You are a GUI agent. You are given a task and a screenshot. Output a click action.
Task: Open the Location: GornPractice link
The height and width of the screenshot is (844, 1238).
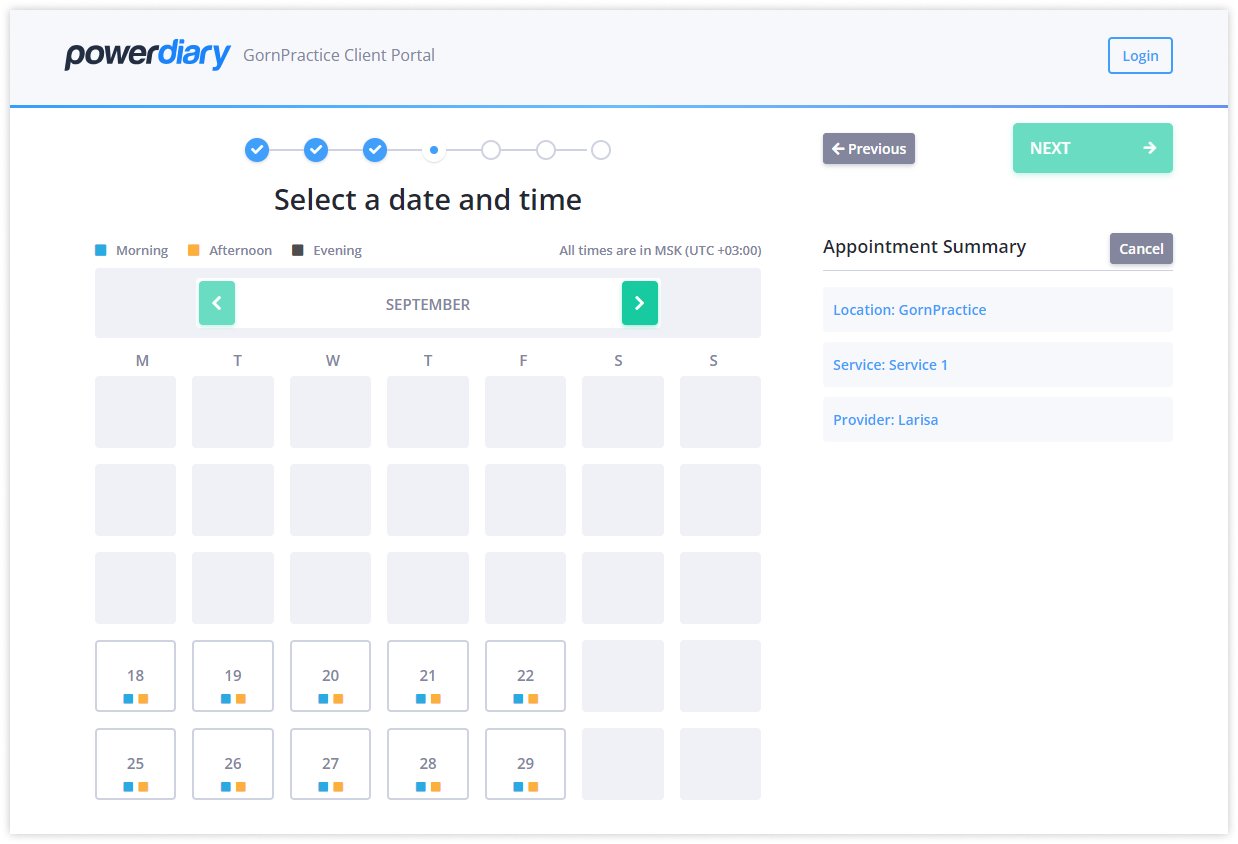tap(909, 310)
